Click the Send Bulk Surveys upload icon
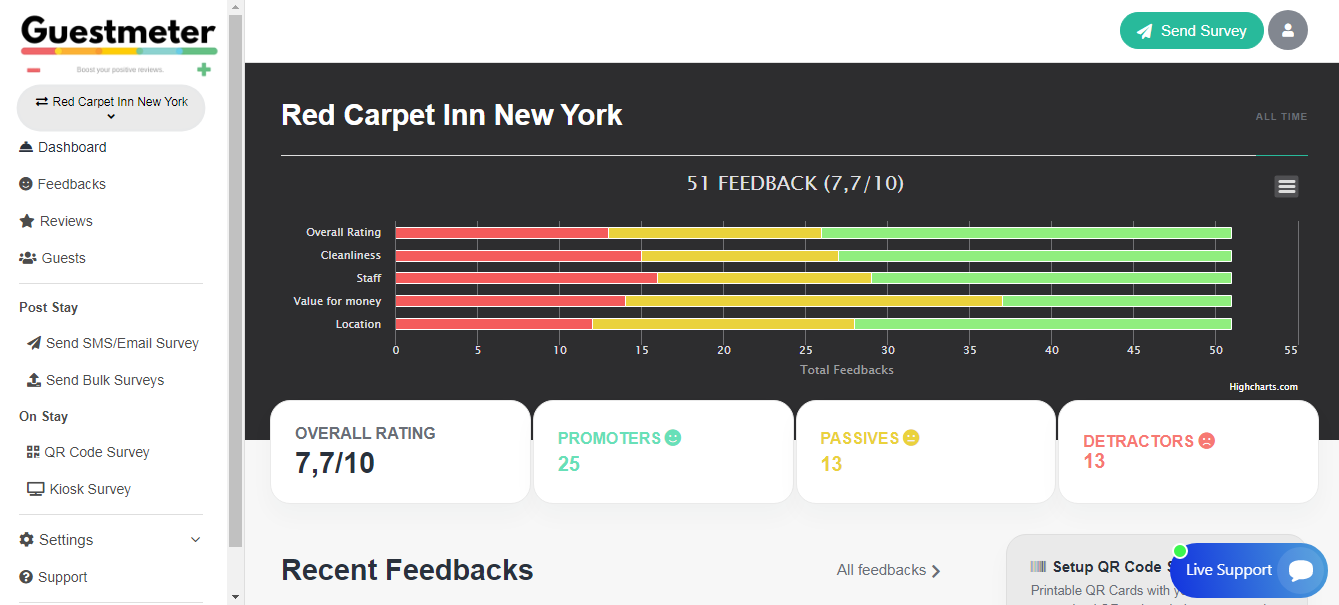The image size is (1339, 605). (33, 380)
